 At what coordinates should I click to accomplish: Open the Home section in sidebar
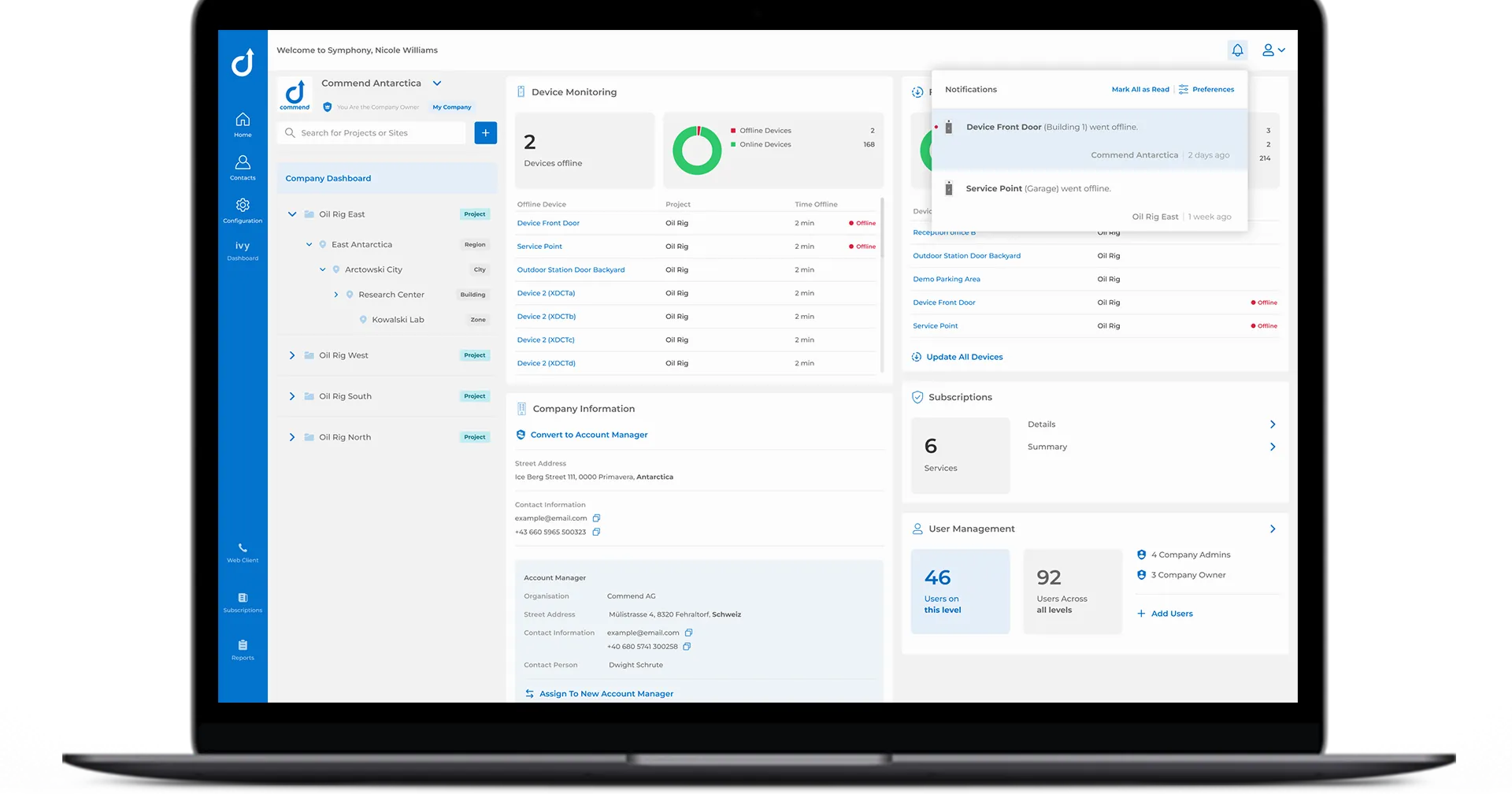243,124
